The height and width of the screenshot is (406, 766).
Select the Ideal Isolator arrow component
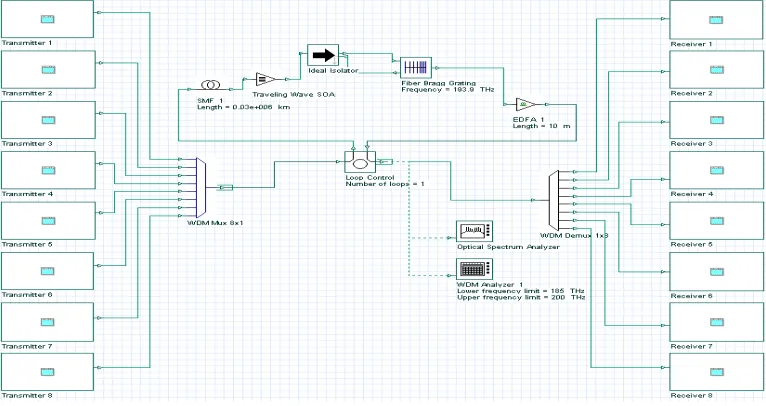(x=323, y=55)
